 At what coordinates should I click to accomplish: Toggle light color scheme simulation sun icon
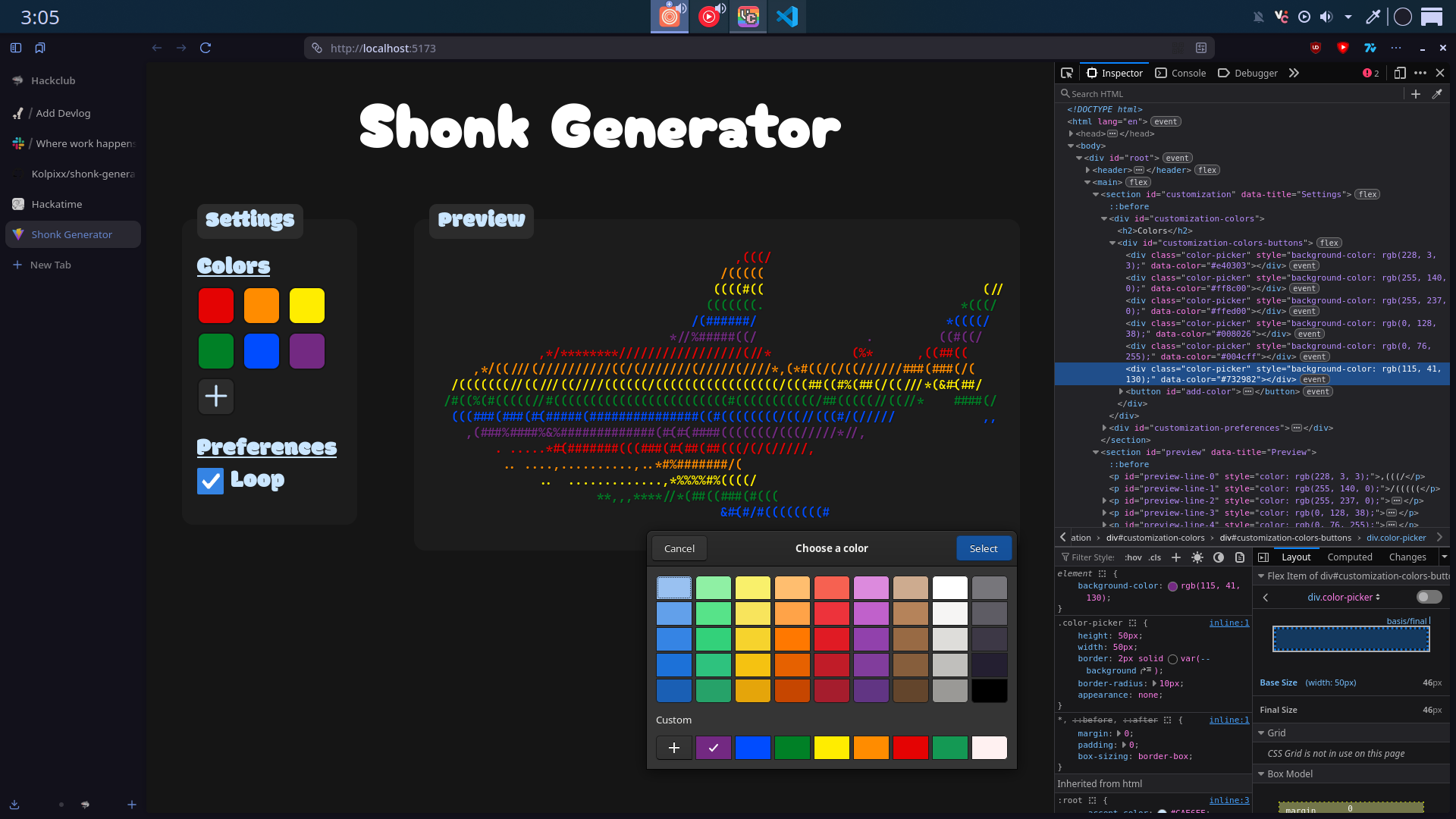1197,557
